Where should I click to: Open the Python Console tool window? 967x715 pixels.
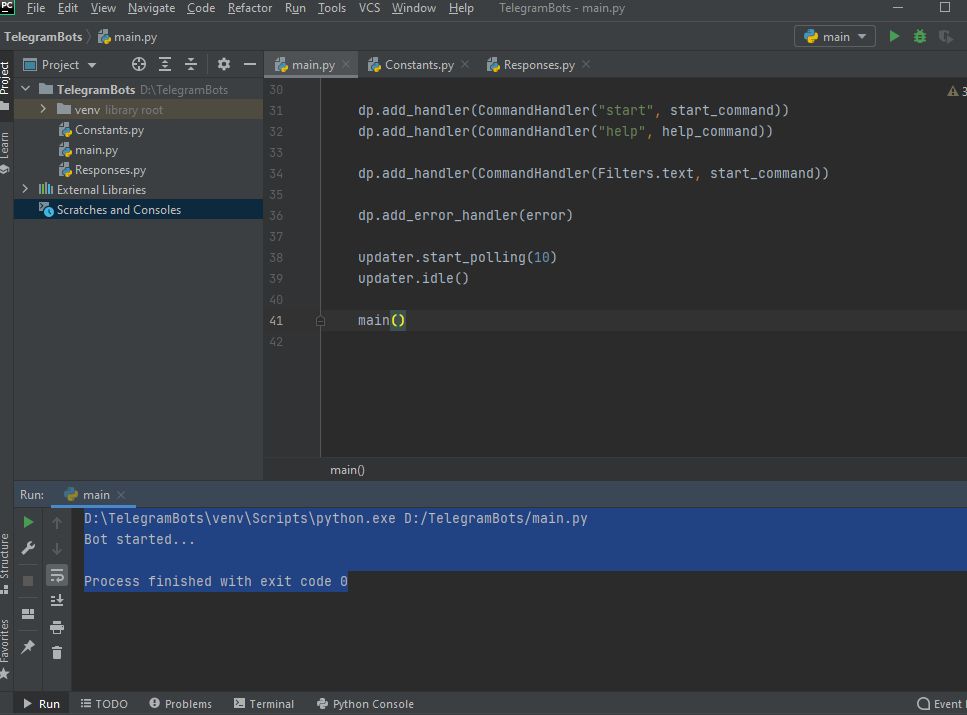tap(365, 704)
